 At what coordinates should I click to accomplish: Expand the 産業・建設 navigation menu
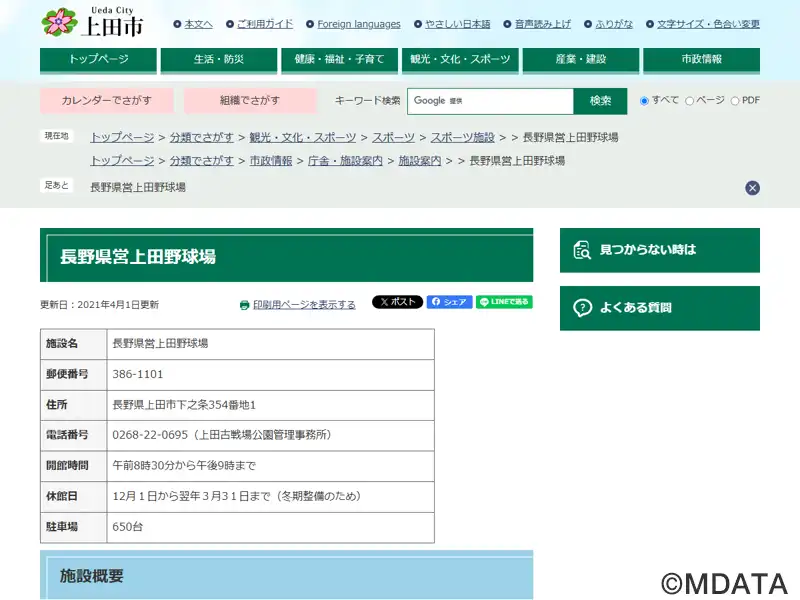pos(580,60)
